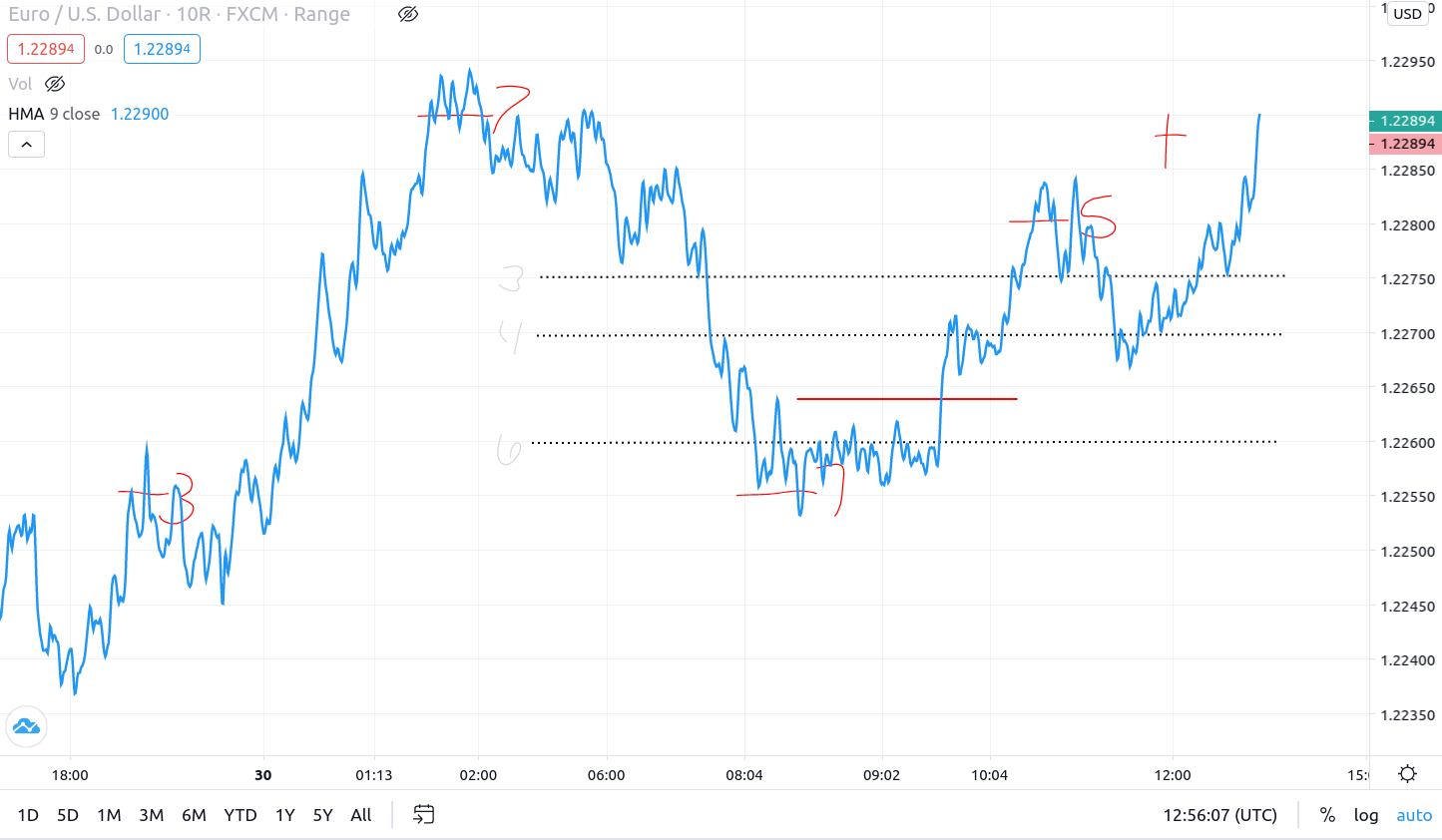Screen dimensions: 1442x840
Task: Switch to 1M time range
Action: [x=109, y=815]
